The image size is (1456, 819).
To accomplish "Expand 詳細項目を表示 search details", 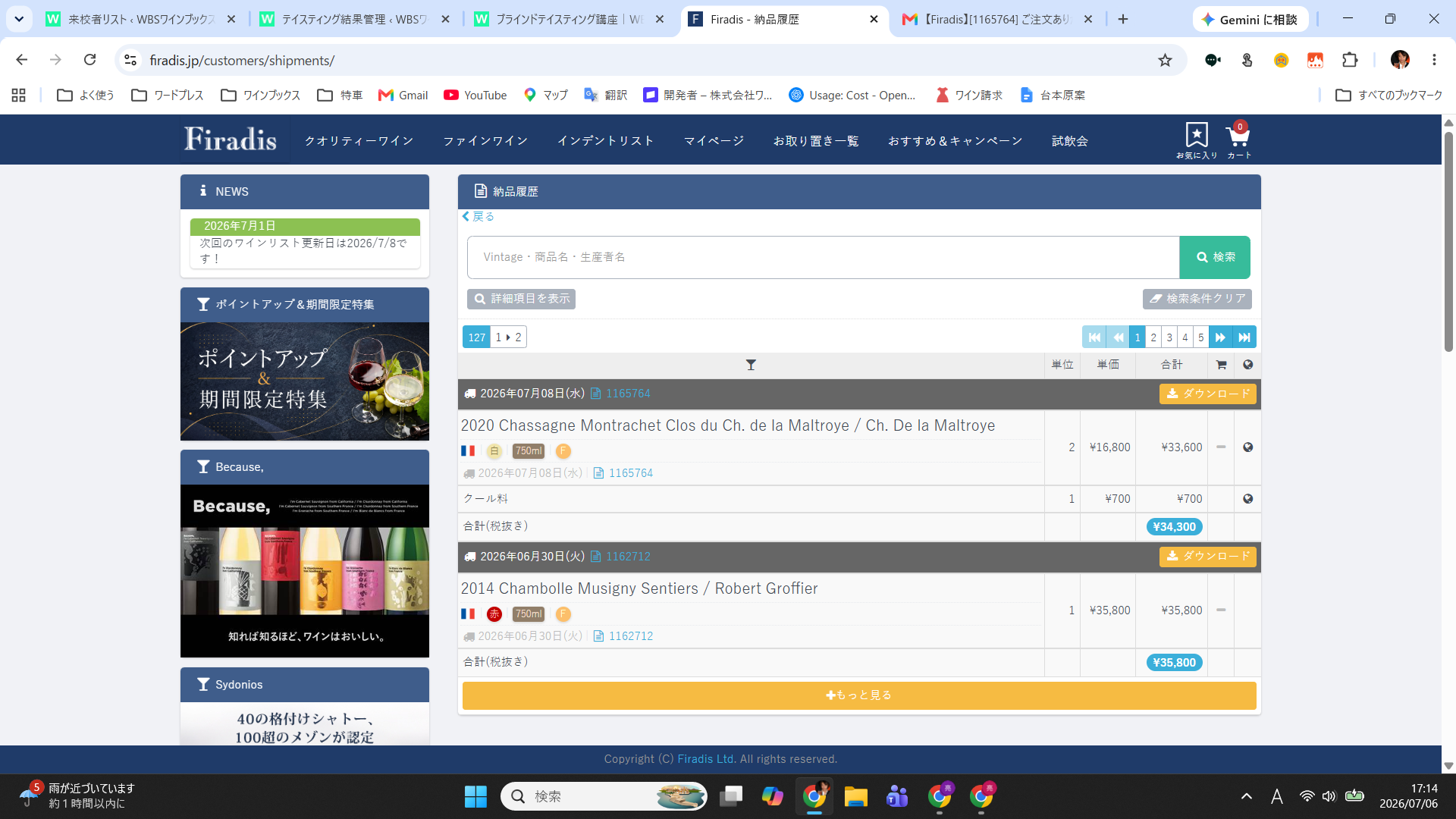I will click(521, 299).
